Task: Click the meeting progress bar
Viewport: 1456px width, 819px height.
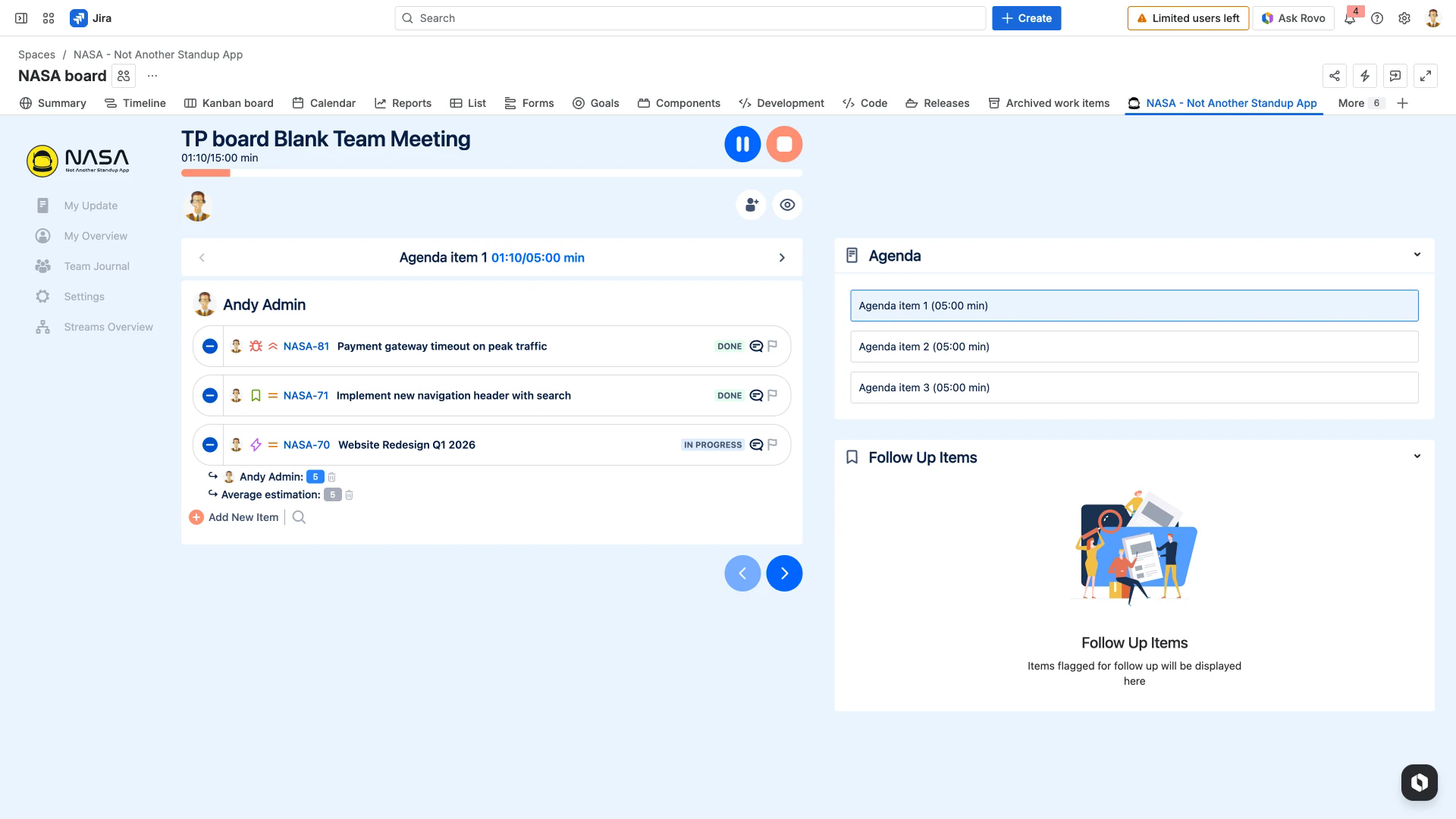Action: [x=491, y=173]
